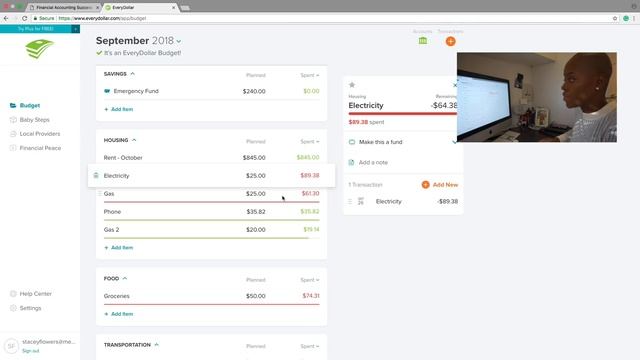The image size is (640, 360).
Task: Select the Phone budget item
Action: click(x=211, y=212)
